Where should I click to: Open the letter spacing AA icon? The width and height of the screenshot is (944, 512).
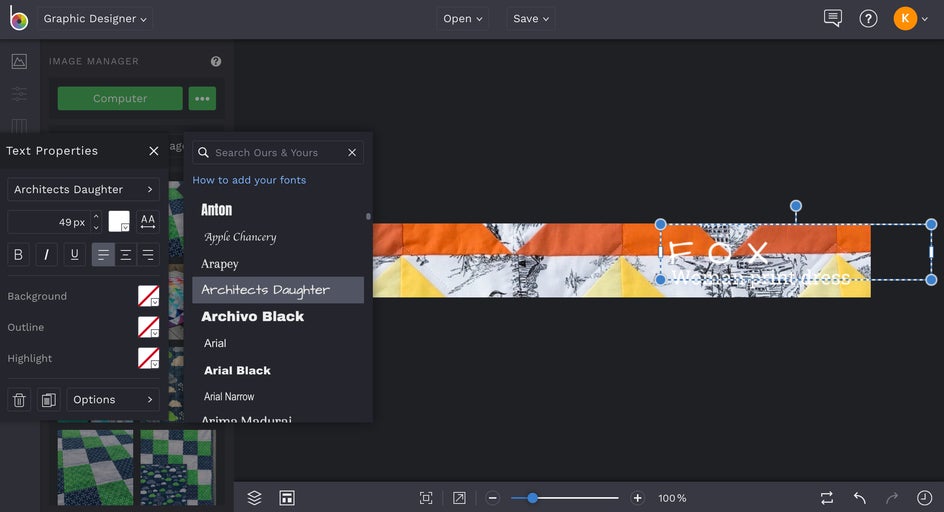148,221
